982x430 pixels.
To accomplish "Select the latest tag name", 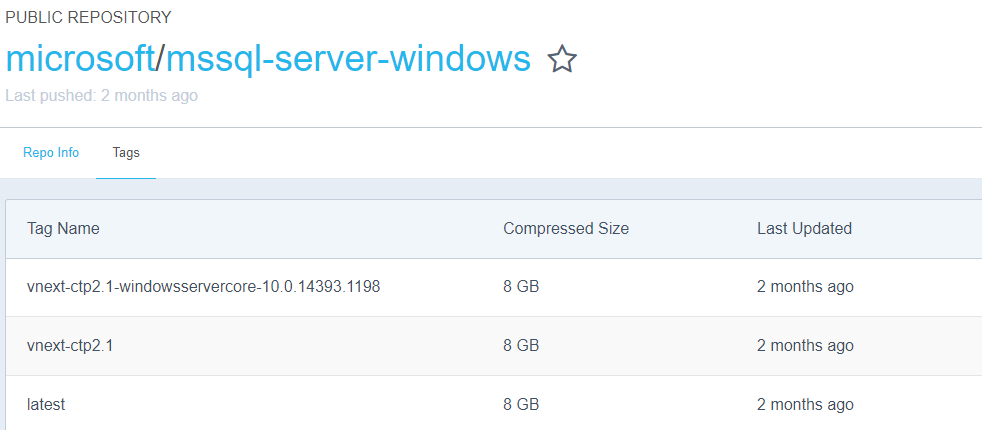I will [46, 404].
